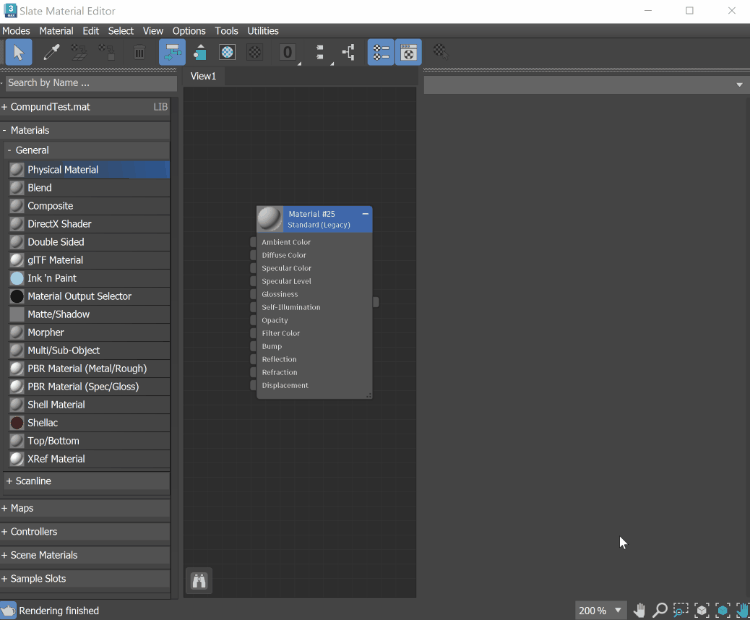
Task: Select the Composite material entry
Action: [89, 206]
